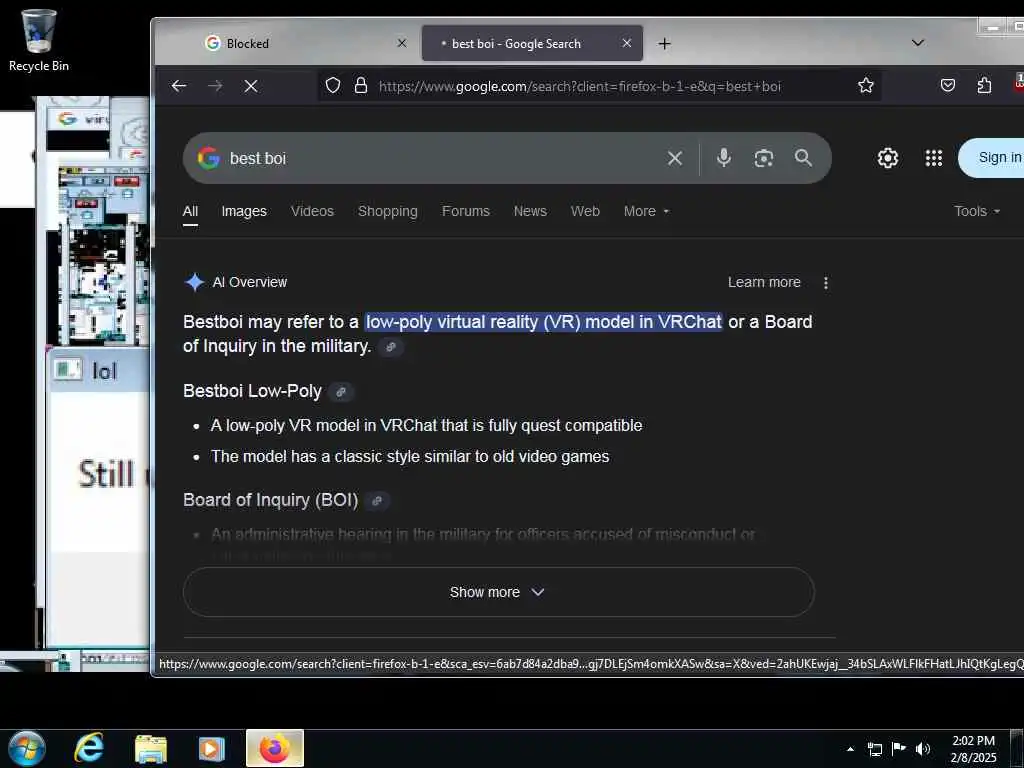
Task: Open Windows Explorer folder on taskbar
Action: (151, 748)
